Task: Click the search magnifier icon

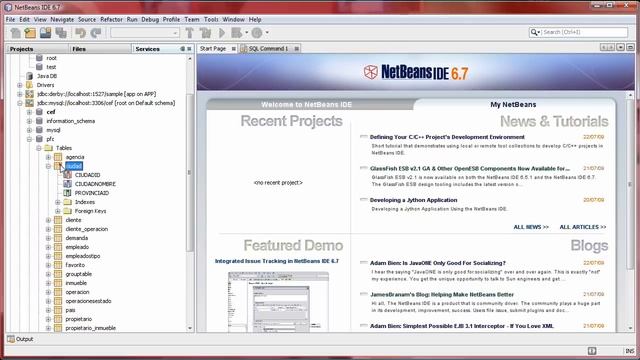Action: 533,32
